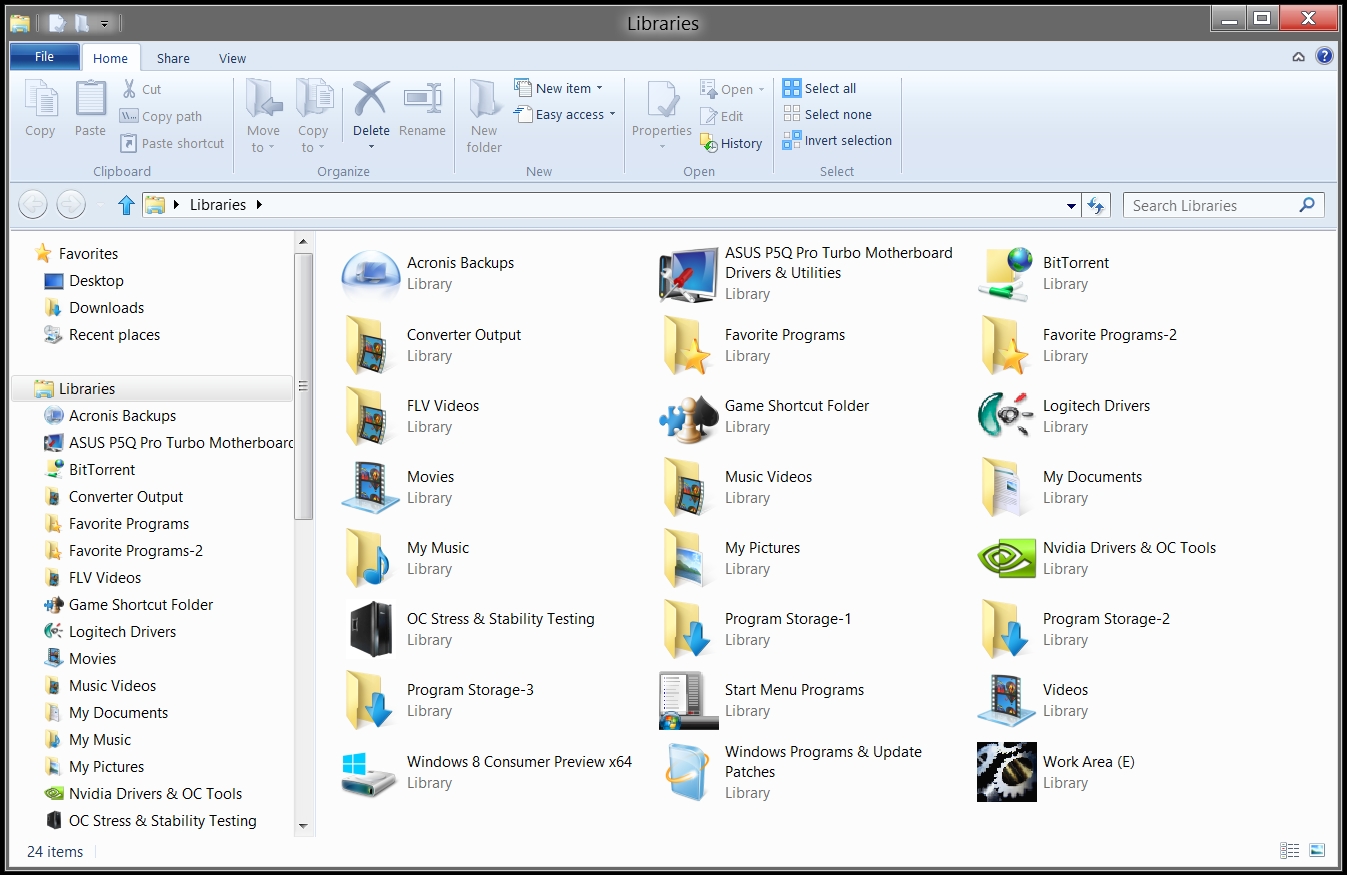
Task: Open the New item dropdown
Action: point(559,88)
